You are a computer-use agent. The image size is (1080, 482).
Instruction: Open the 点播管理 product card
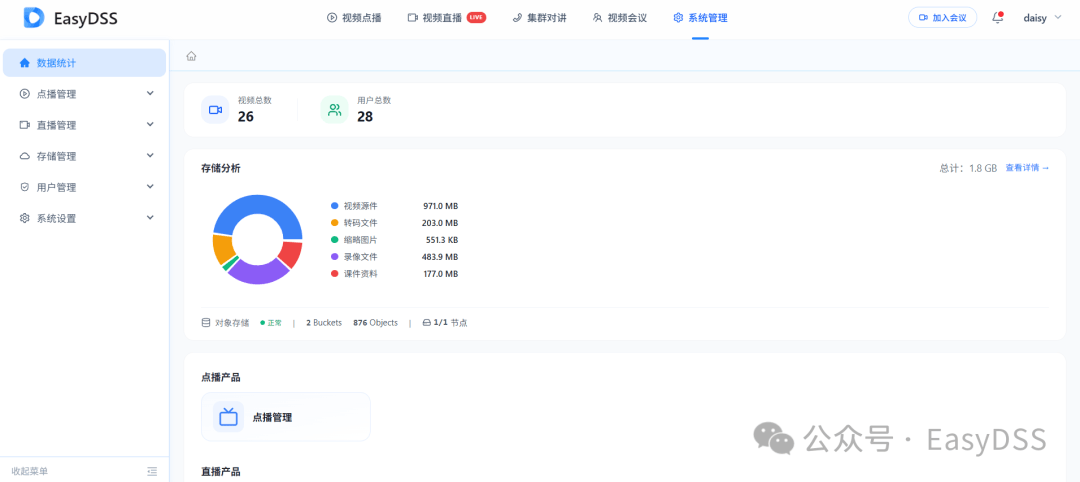pos(286,417)
